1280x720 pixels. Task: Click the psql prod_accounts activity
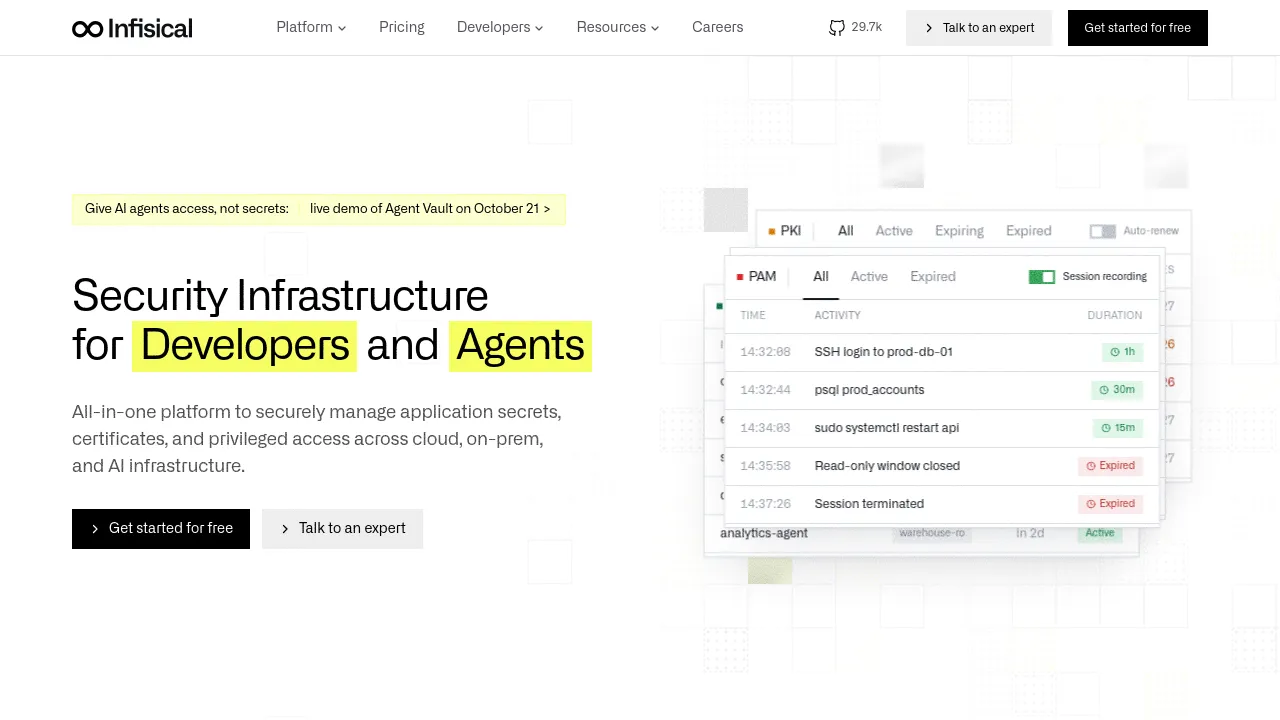pyautogui.click(x=869, y=390)
